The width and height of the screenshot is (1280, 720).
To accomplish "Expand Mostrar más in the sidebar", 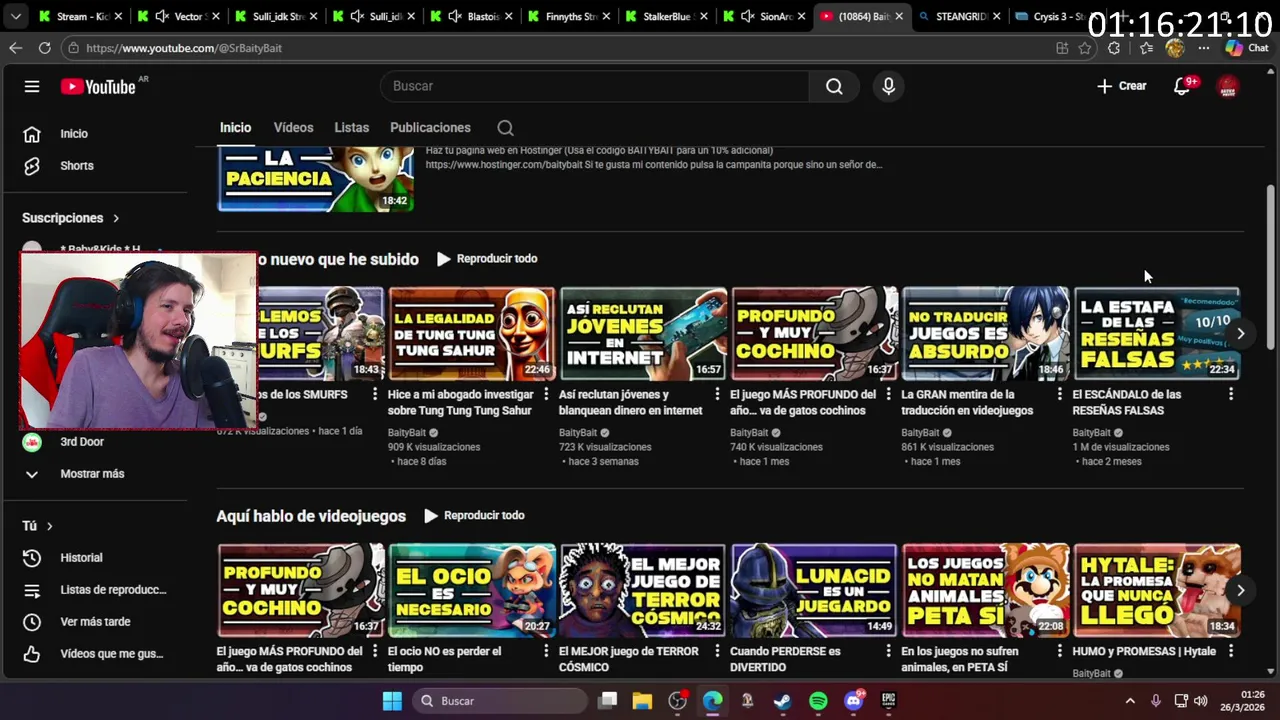I will pyautogui.click(x=94, y=474).
